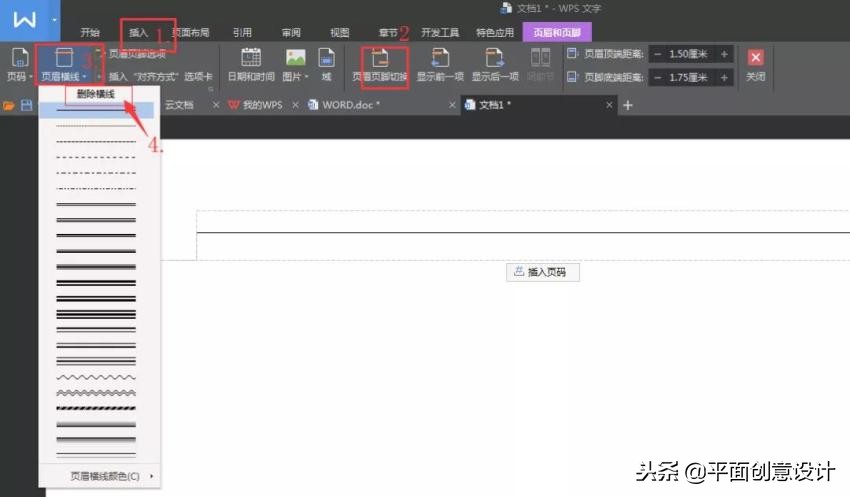Screen dimensions: 850x497
Task: Open the 页码 dropdown arrow
Action: (x=30, y=77)
